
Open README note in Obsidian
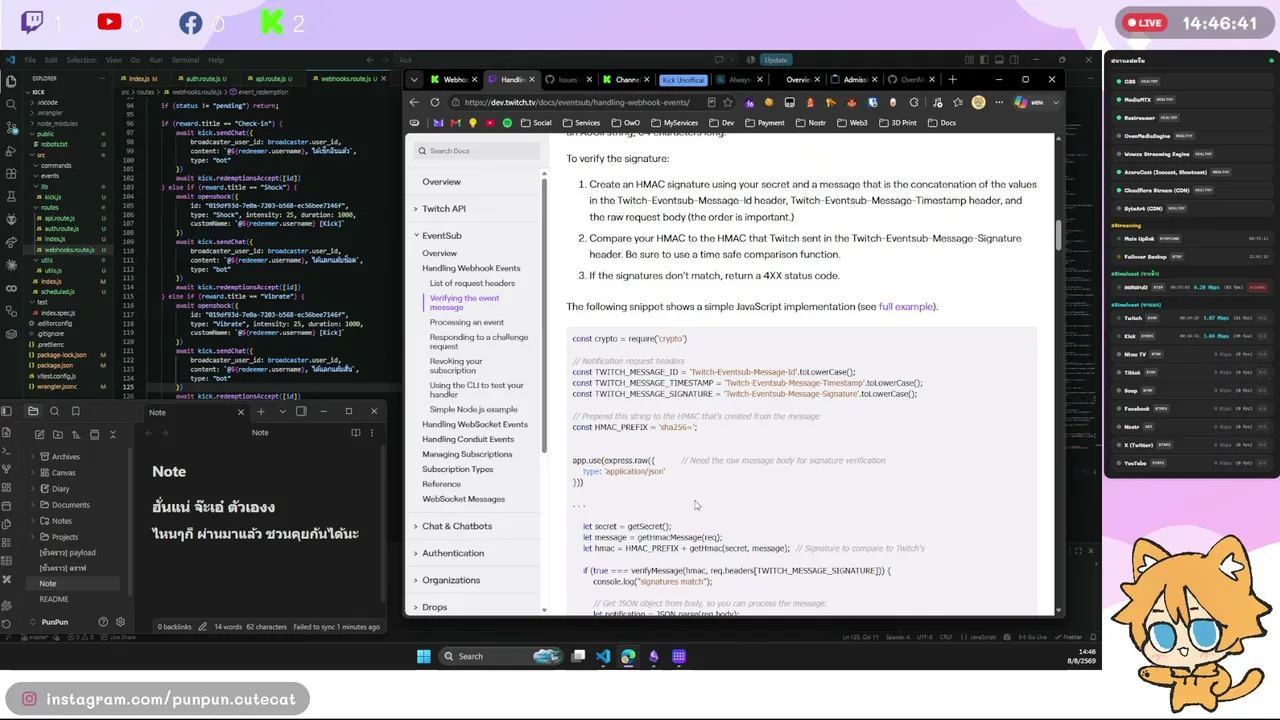54,599
